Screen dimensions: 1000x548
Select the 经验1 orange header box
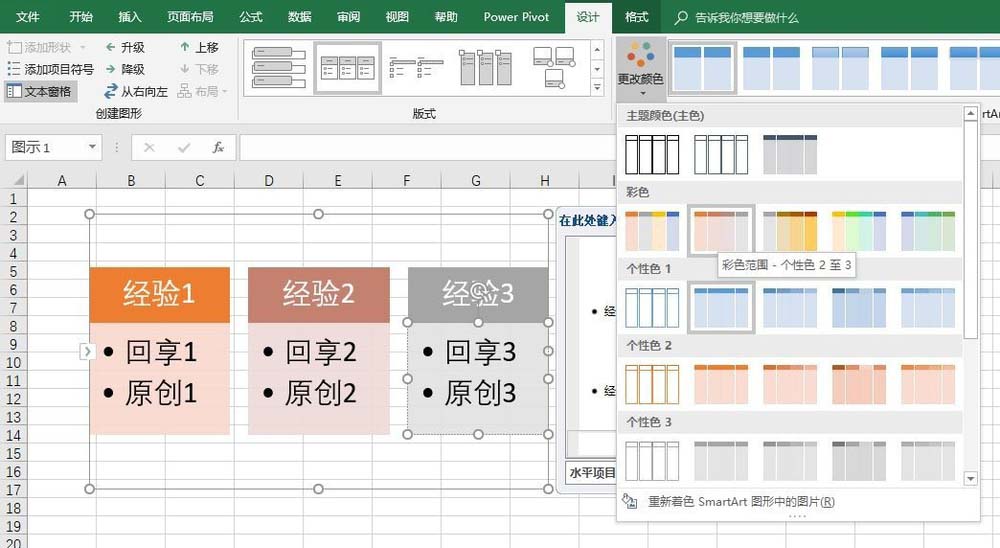point(159,294)
